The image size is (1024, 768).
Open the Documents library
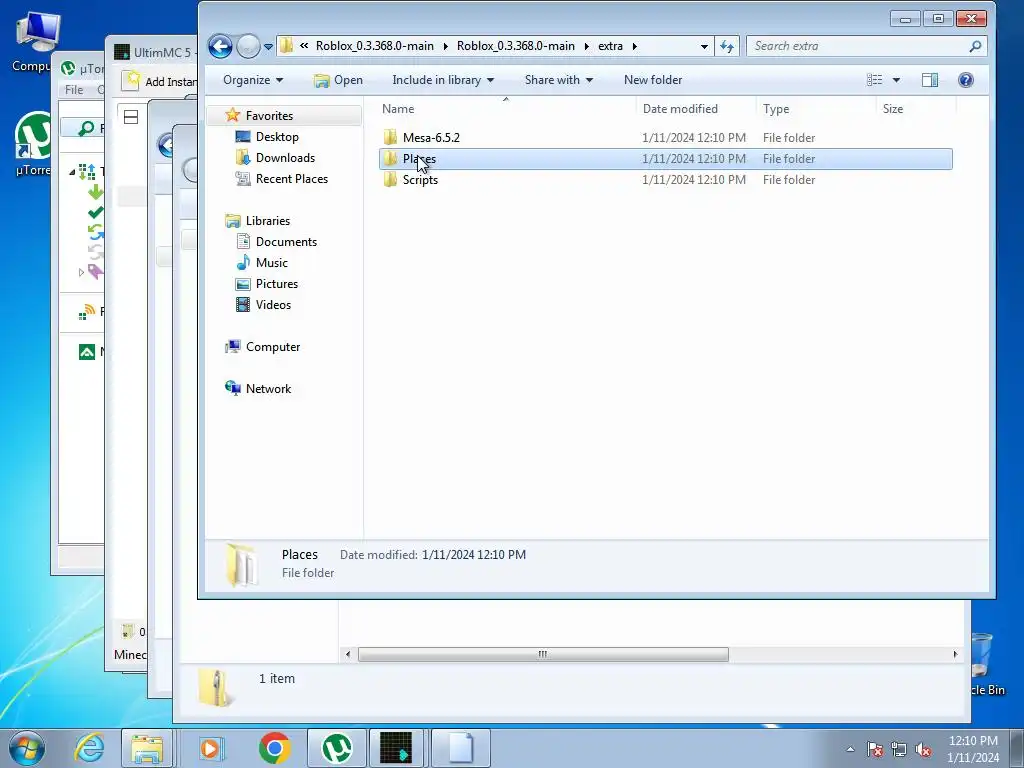tap(286, 242)
